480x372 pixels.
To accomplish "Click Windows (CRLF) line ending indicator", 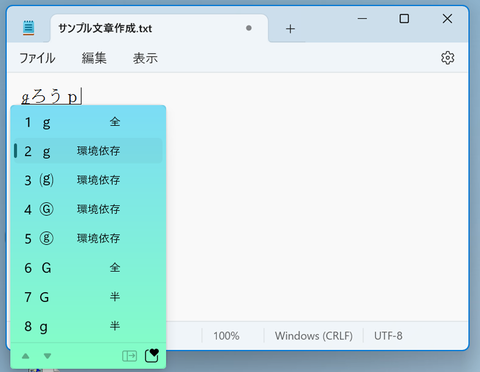I will 314,336.
